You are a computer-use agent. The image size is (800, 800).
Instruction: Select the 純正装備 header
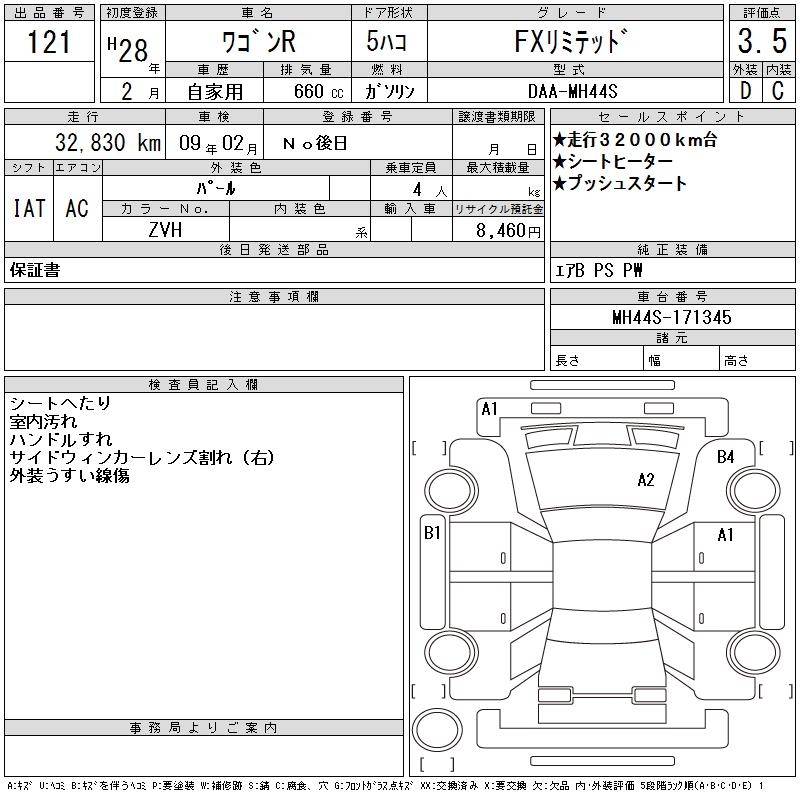[x=672, y=249]
